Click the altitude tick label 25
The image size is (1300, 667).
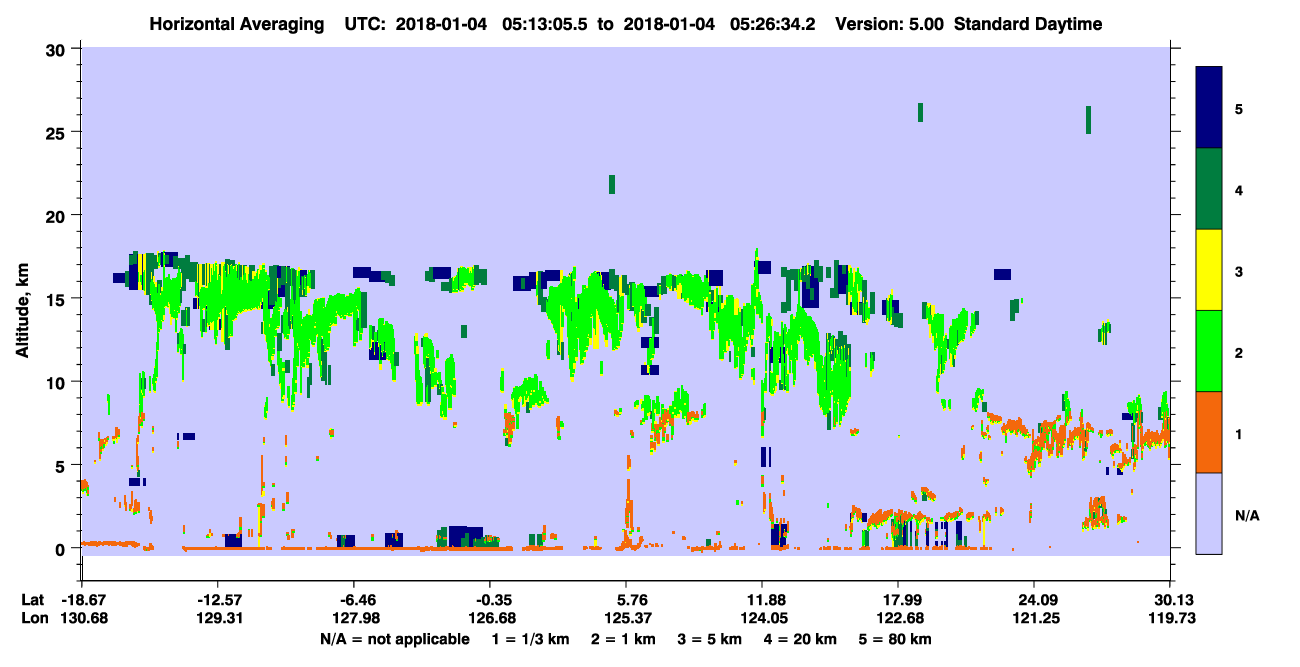pyautogui.click(x=58, y=132)
